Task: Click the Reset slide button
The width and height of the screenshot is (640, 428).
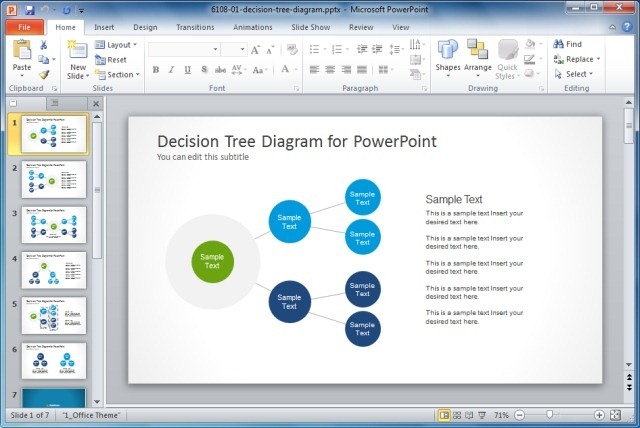Action: click(x=112, y=60)
